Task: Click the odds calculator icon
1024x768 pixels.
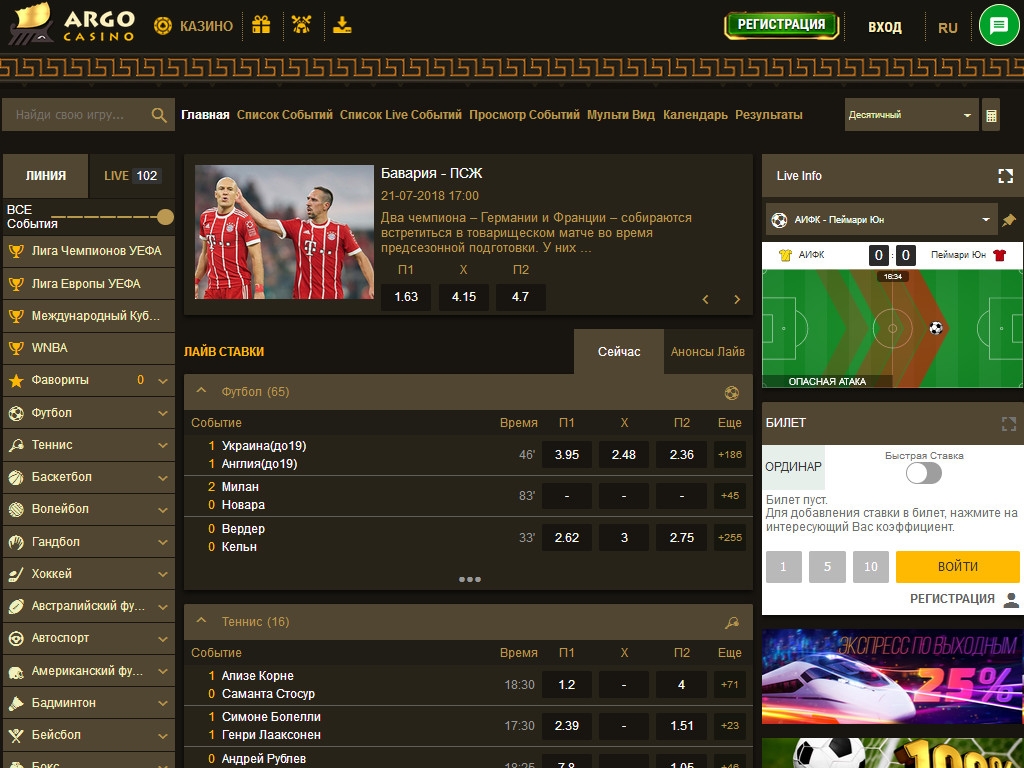Action: 991,116
